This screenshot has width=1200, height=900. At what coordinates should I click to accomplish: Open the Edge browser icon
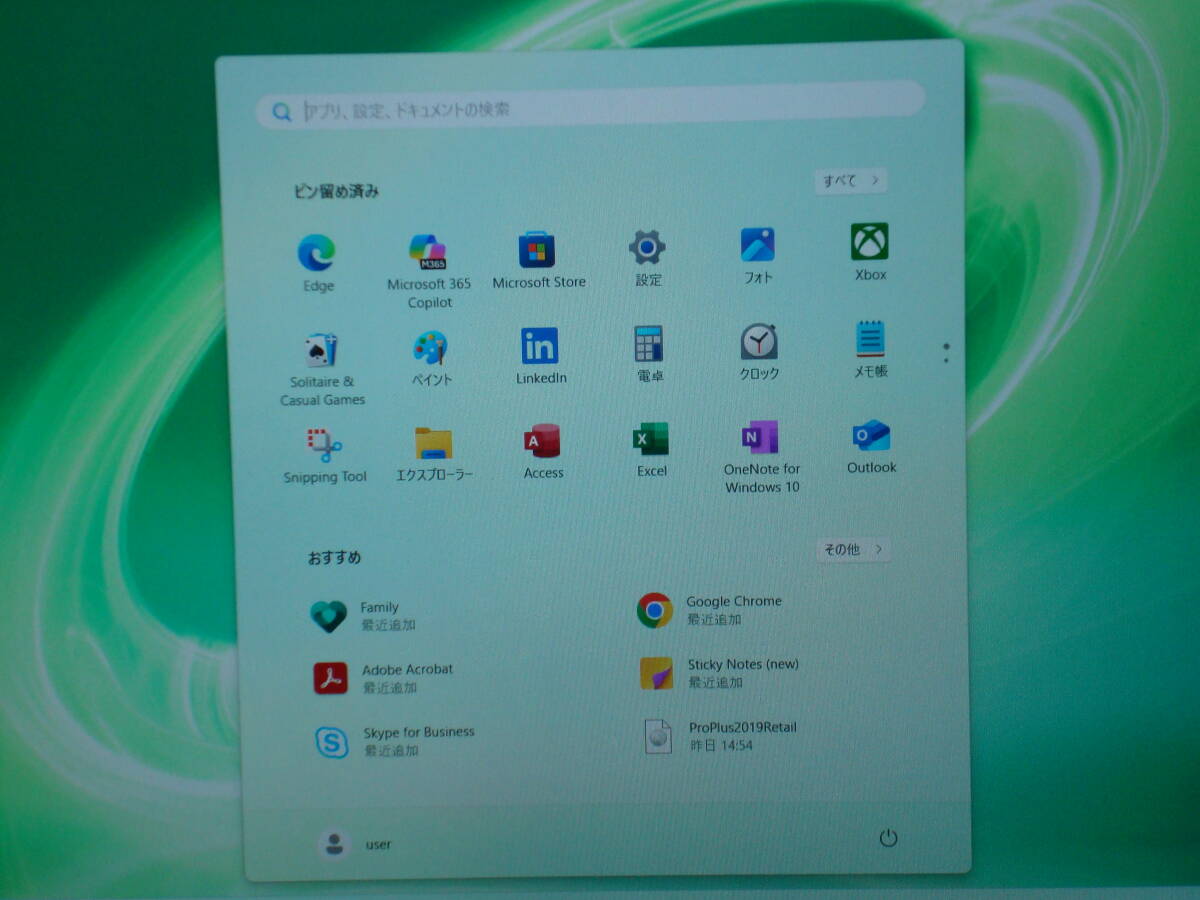(317, 253)
